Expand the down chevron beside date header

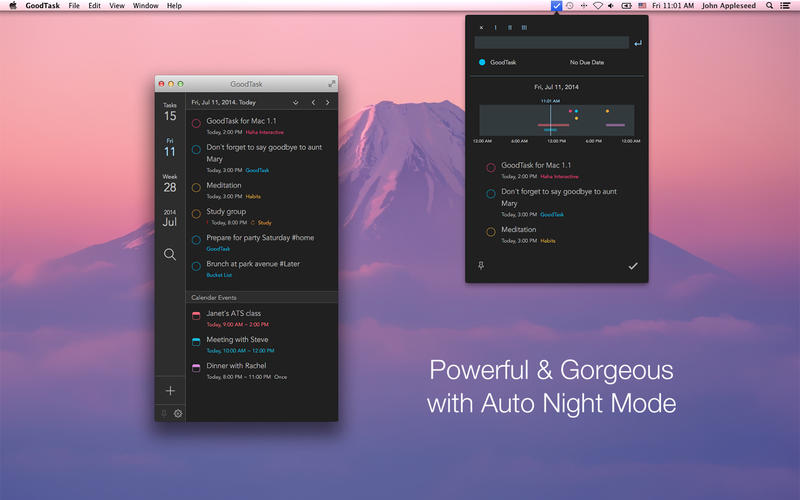click(x=295, y=103)
